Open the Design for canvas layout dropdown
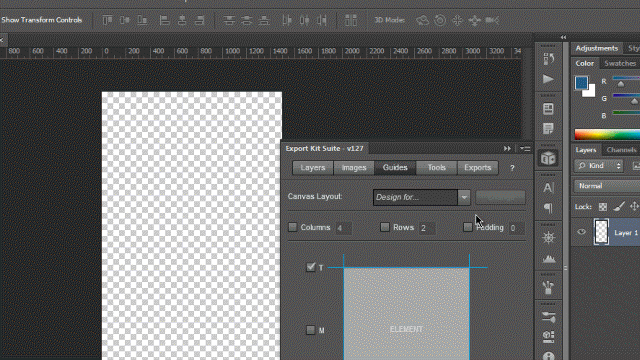The height and width of the screenshot is (360, 640). tap(422, 197)
